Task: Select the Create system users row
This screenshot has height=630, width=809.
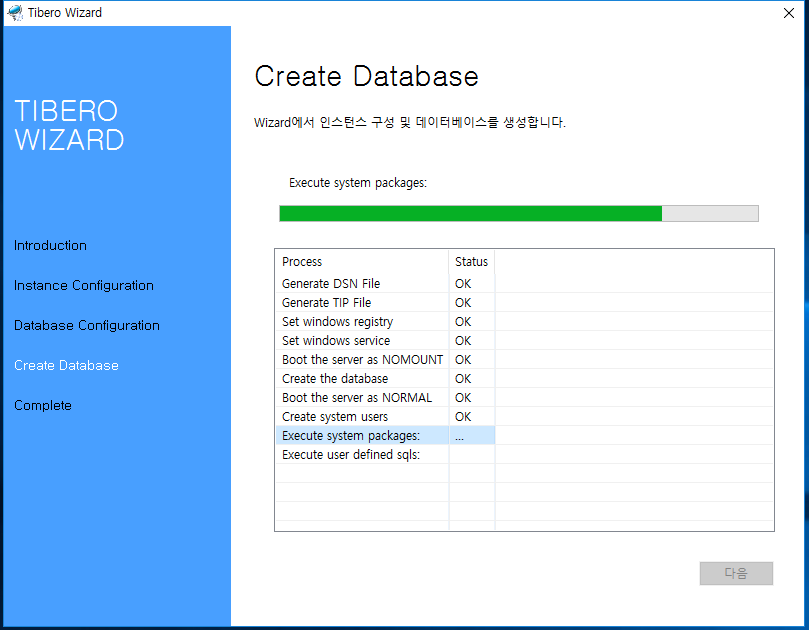Action: (x=524, y=416)
